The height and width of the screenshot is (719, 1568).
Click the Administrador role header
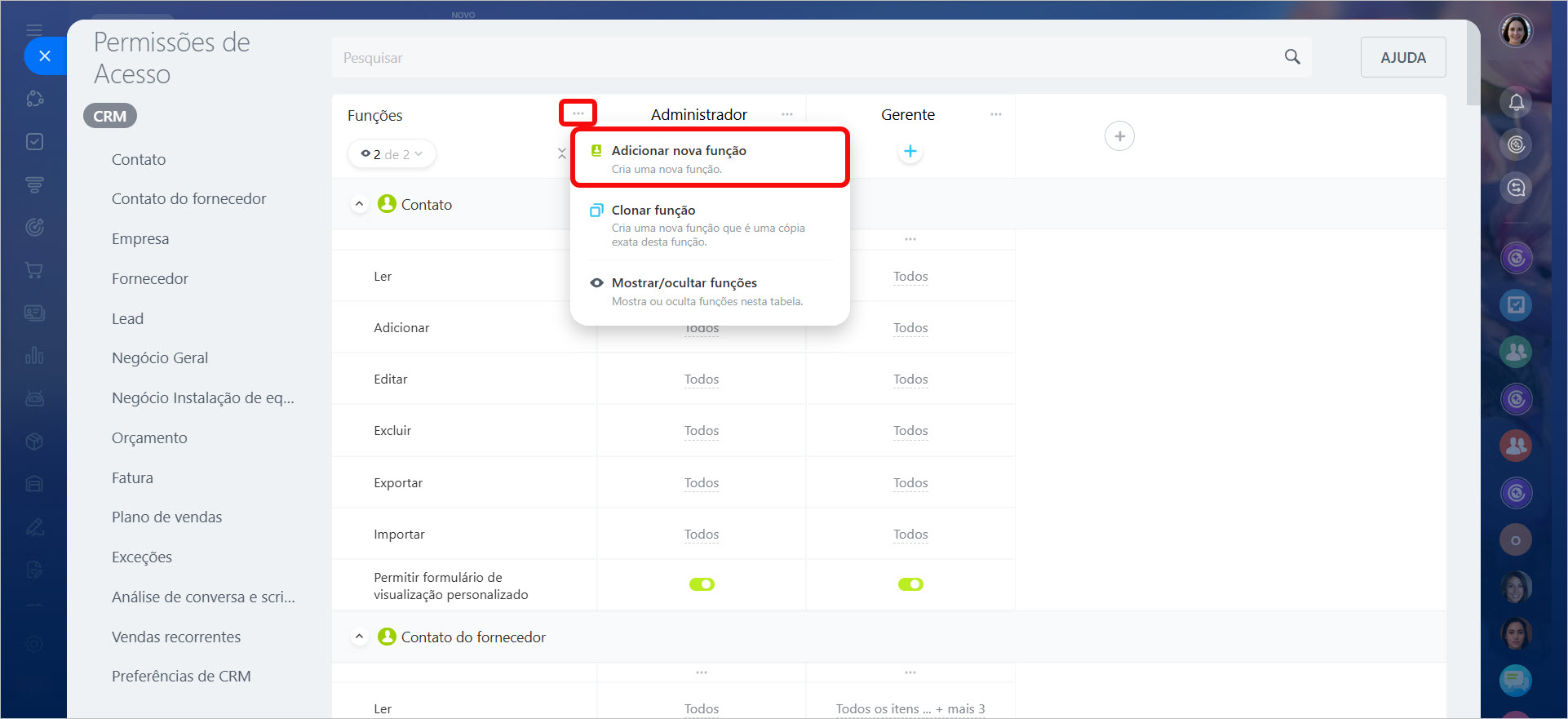pos(699,115)
